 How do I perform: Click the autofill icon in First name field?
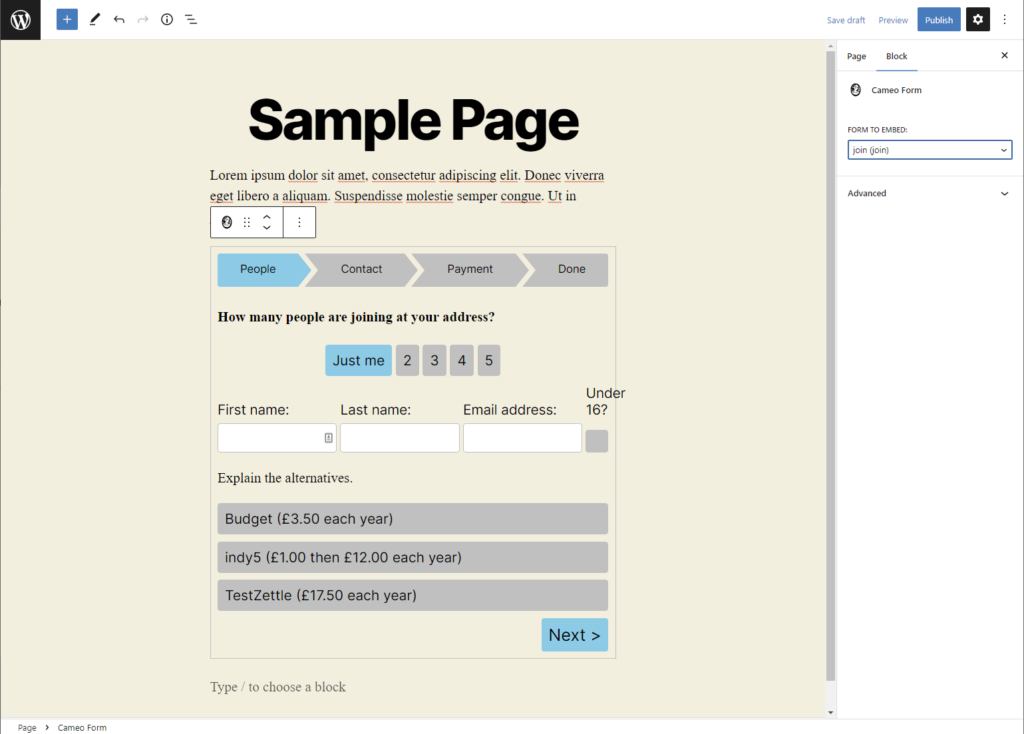(328, 438)
